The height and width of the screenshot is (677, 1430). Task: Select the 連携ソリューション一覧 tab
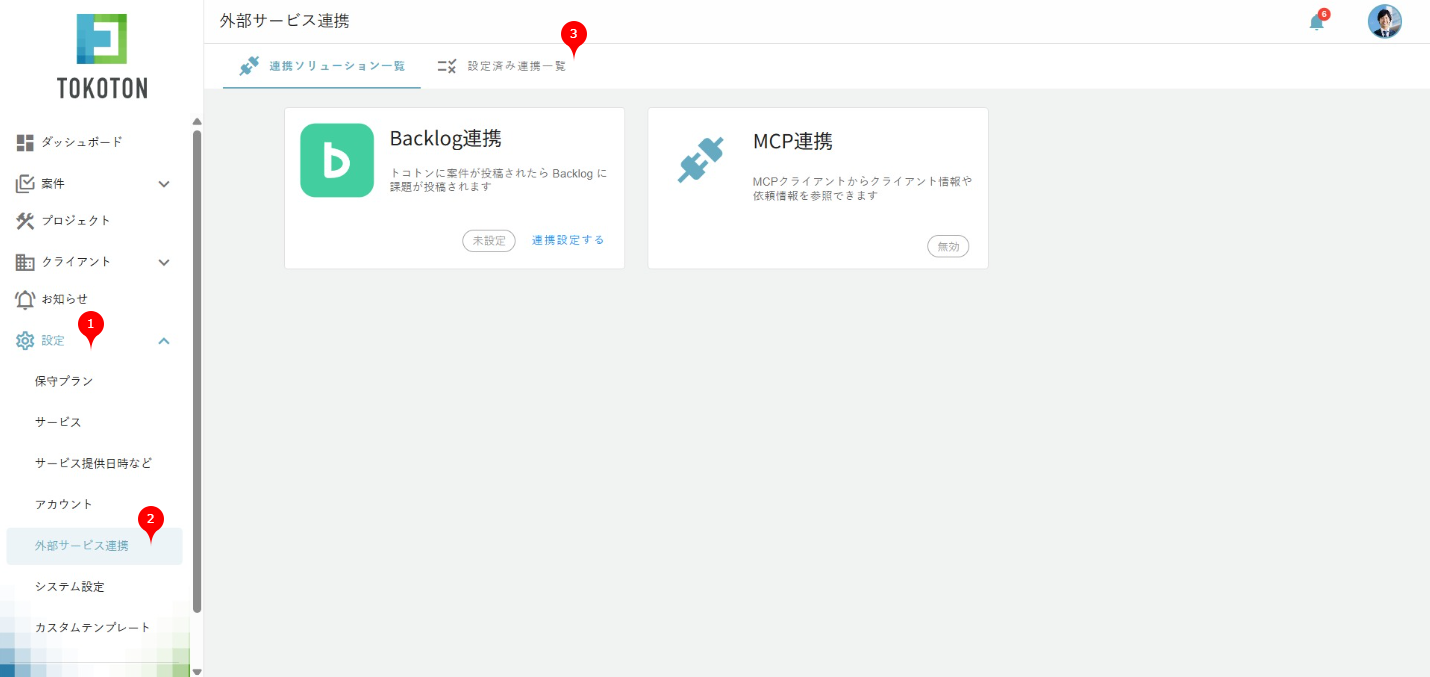(322, 66)
